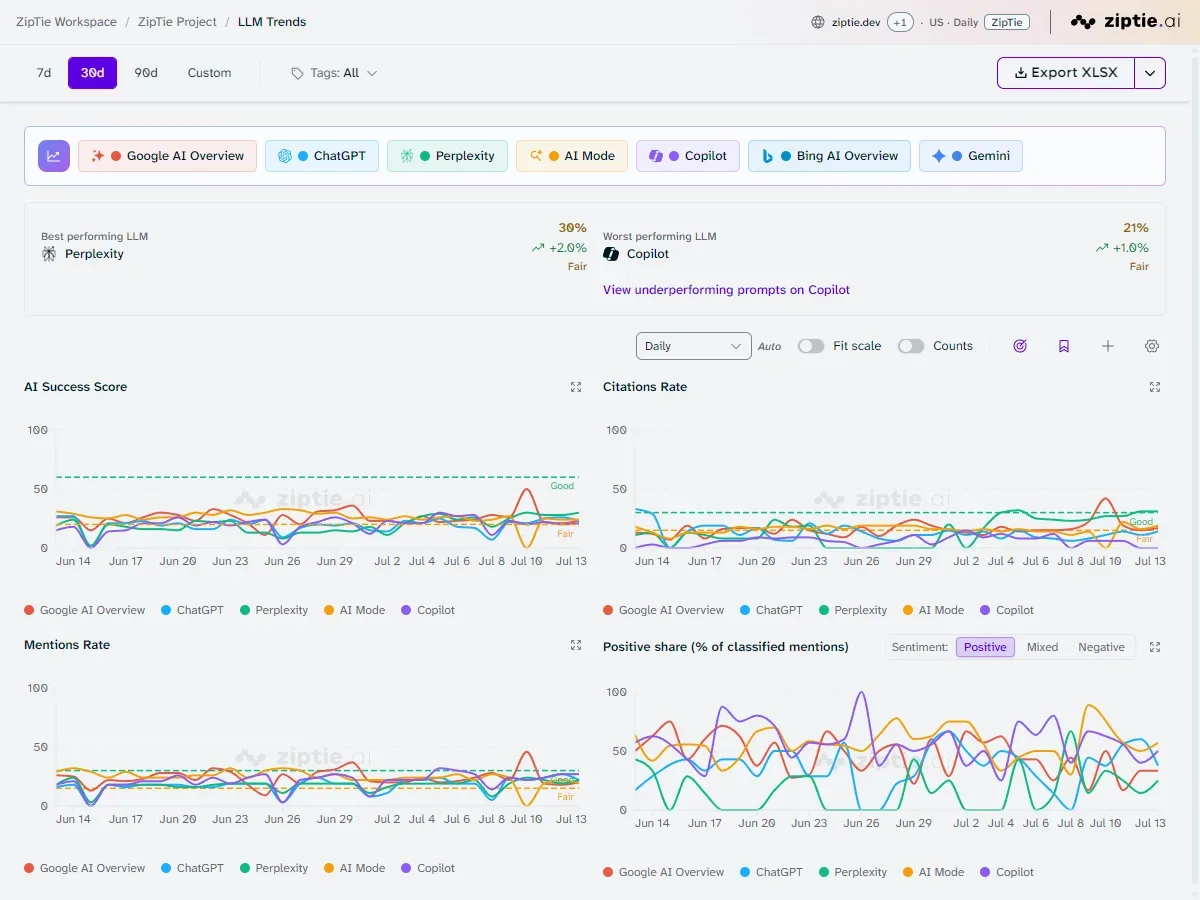Select the 90d time range
Image resolution: width=1200 pixels, height=900 pixels.
[x=146, y=73]
